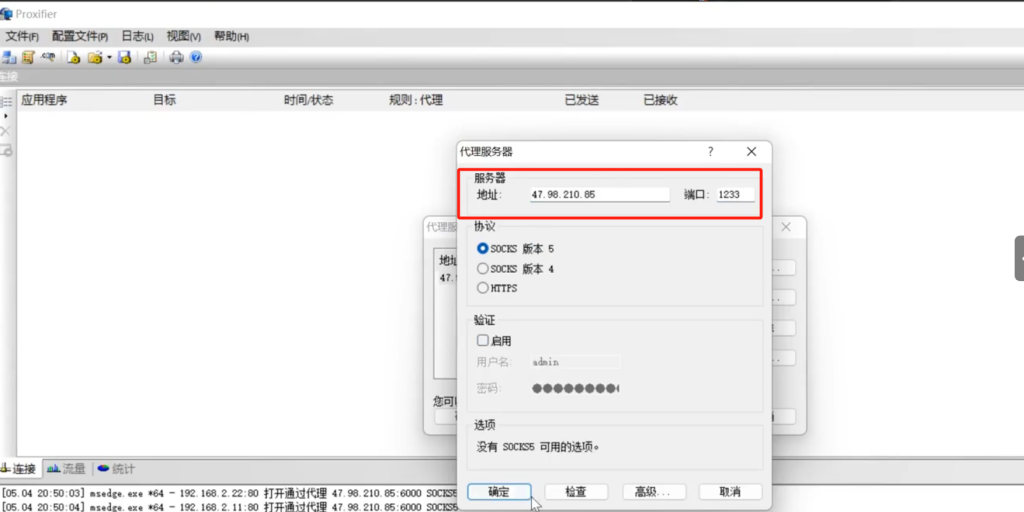Open 视图(V) menu

184,37
